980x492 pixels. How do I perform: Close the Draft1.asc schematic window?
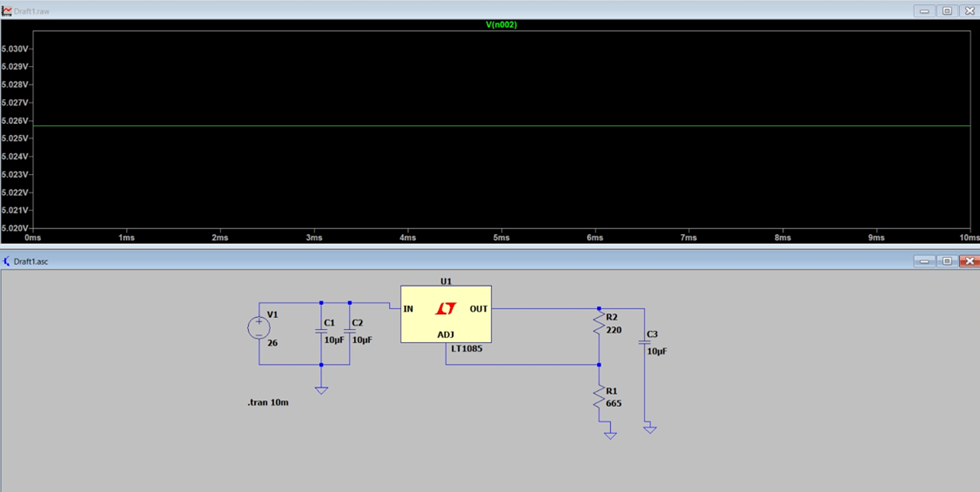[x=968, y=260]
